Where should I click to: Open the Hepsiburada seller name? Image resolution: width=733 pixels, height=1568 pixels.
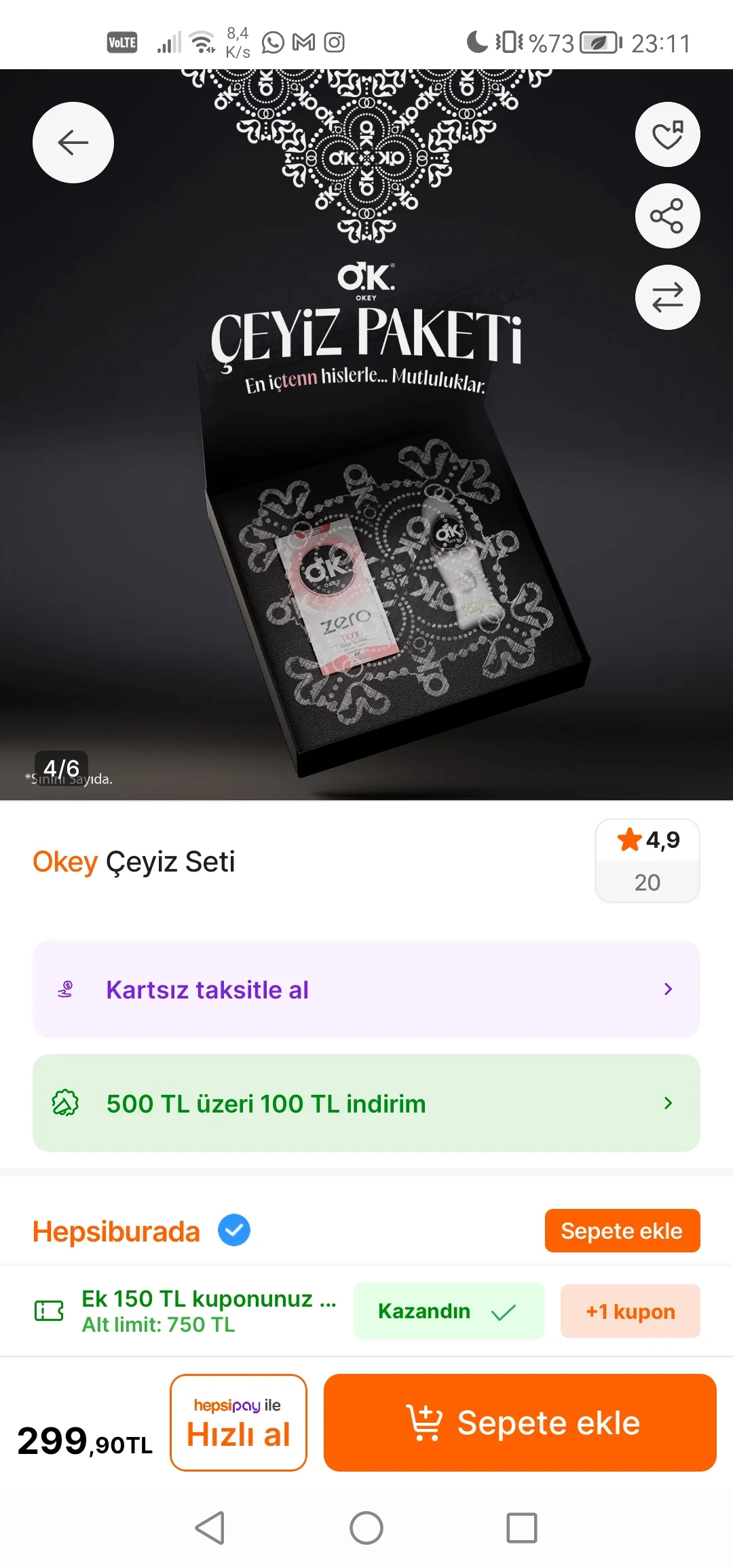pyautogui.click(x=116, y=1231)
